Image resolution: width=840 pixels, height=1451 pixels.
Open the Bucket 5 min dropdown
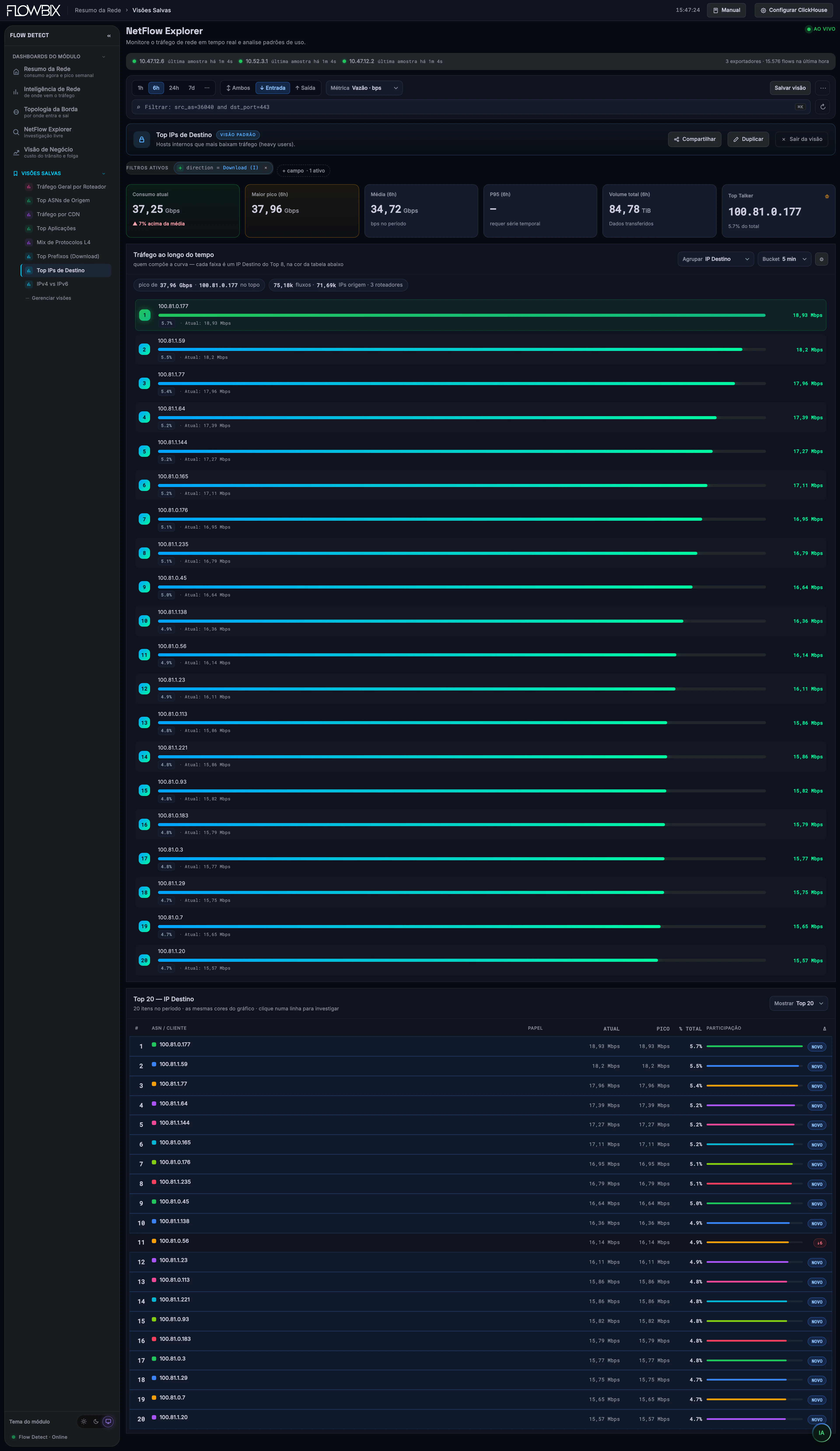click(784, 259)
